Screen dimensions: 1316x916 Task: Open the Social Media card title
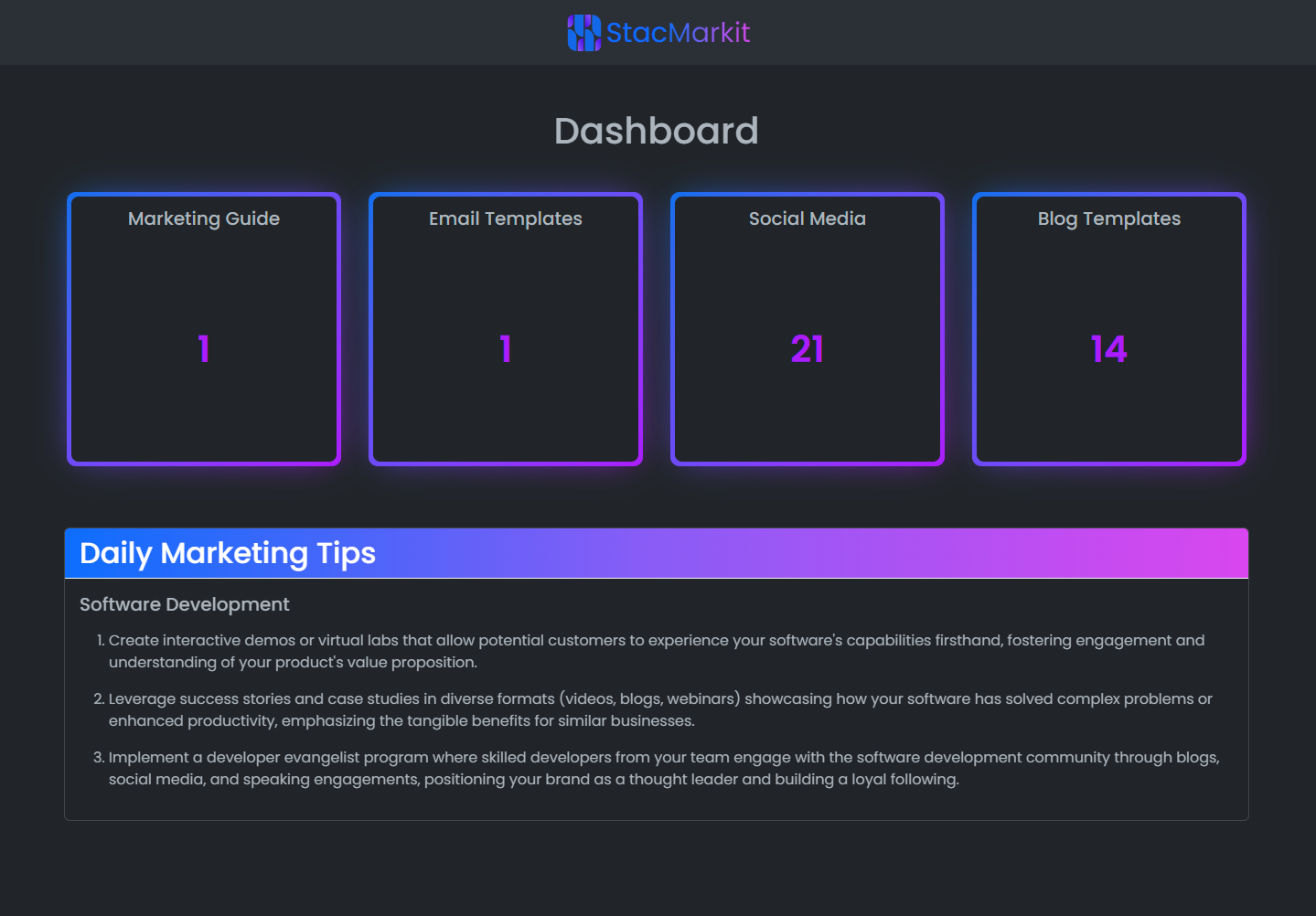[807, 218]
